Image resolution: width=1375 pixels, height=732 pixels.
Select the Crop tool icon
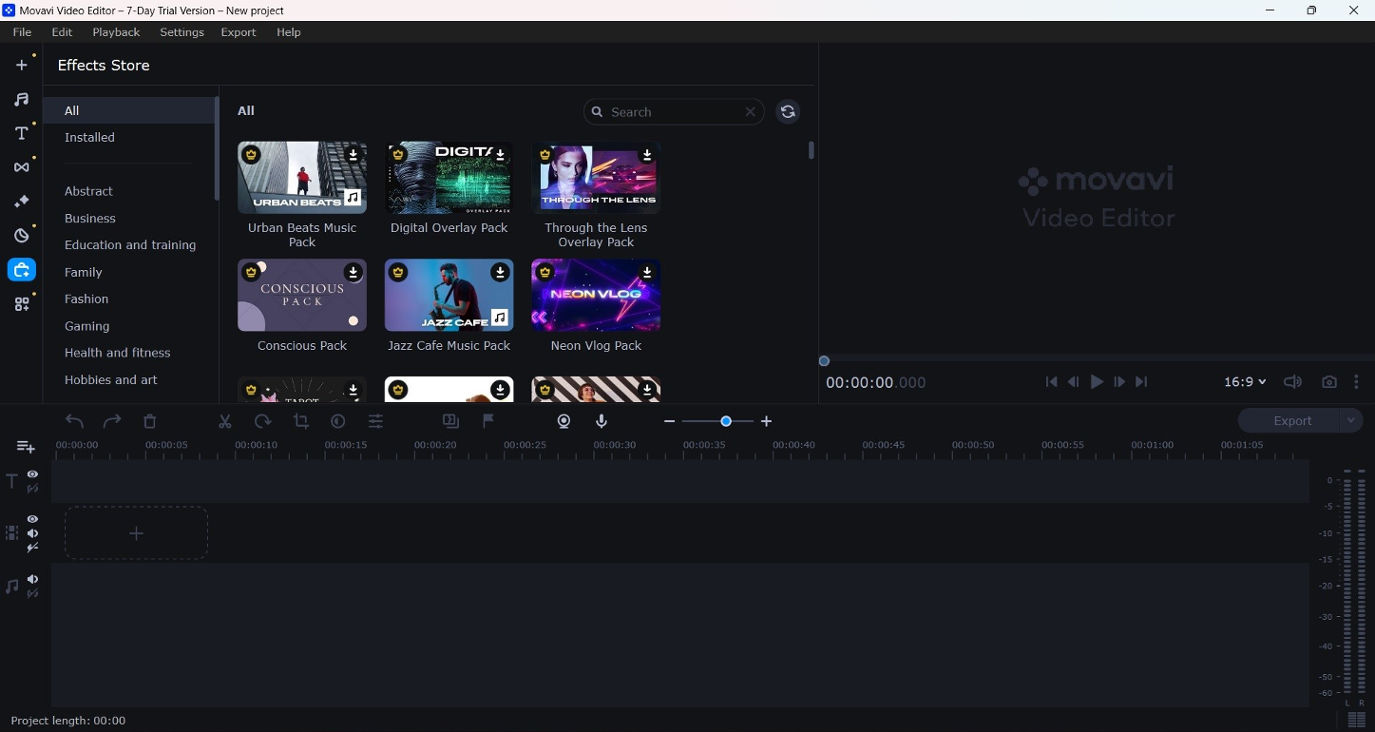[x=301, y=421]
